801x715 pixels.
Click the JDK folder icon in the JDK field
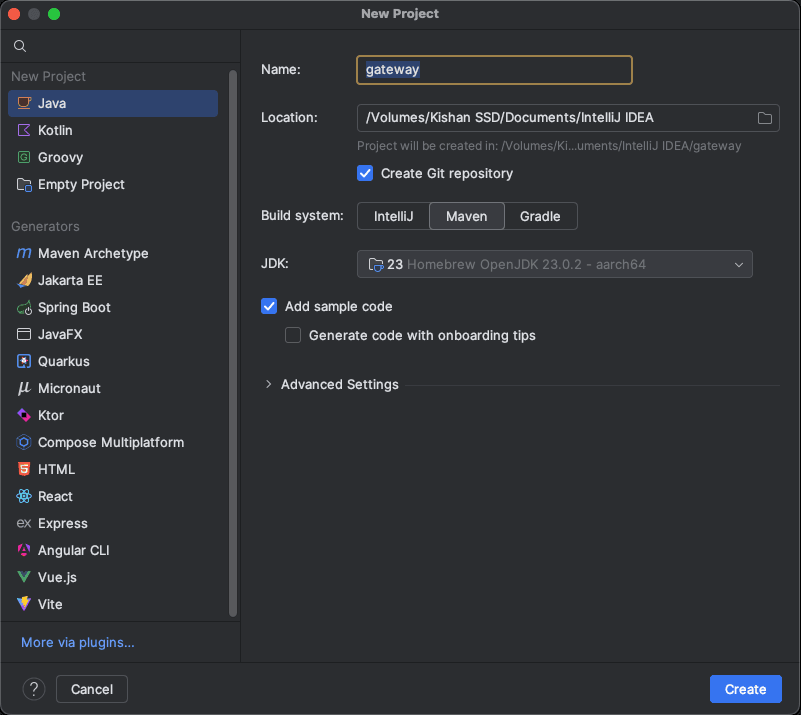coord(376,265)
